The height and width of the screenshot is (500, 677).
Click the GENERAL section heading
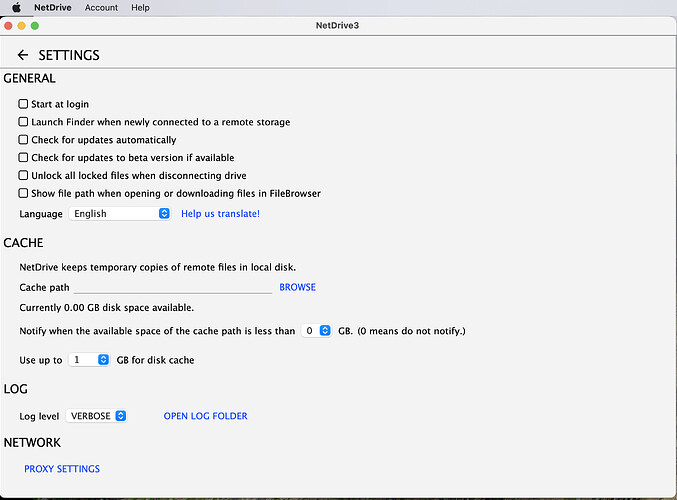[29, 78]
